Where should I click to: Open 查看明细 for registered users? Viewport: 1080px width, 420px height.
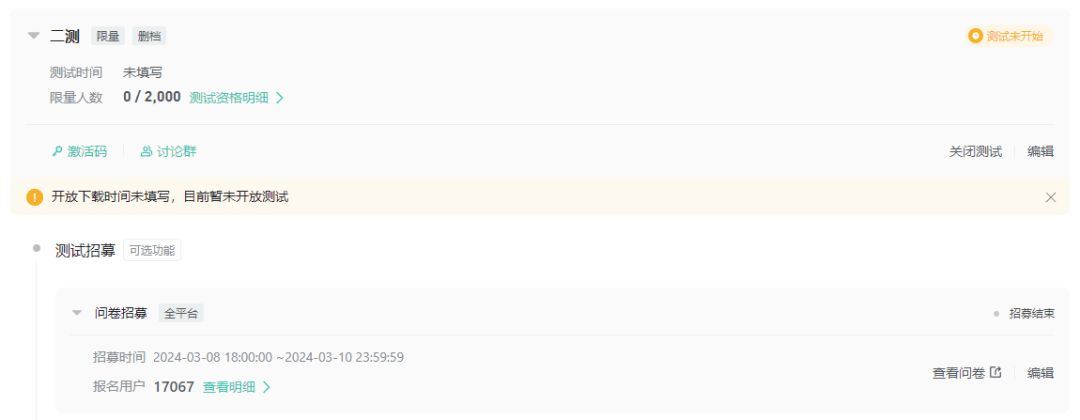pyautogui.click(x=236, y=388)
